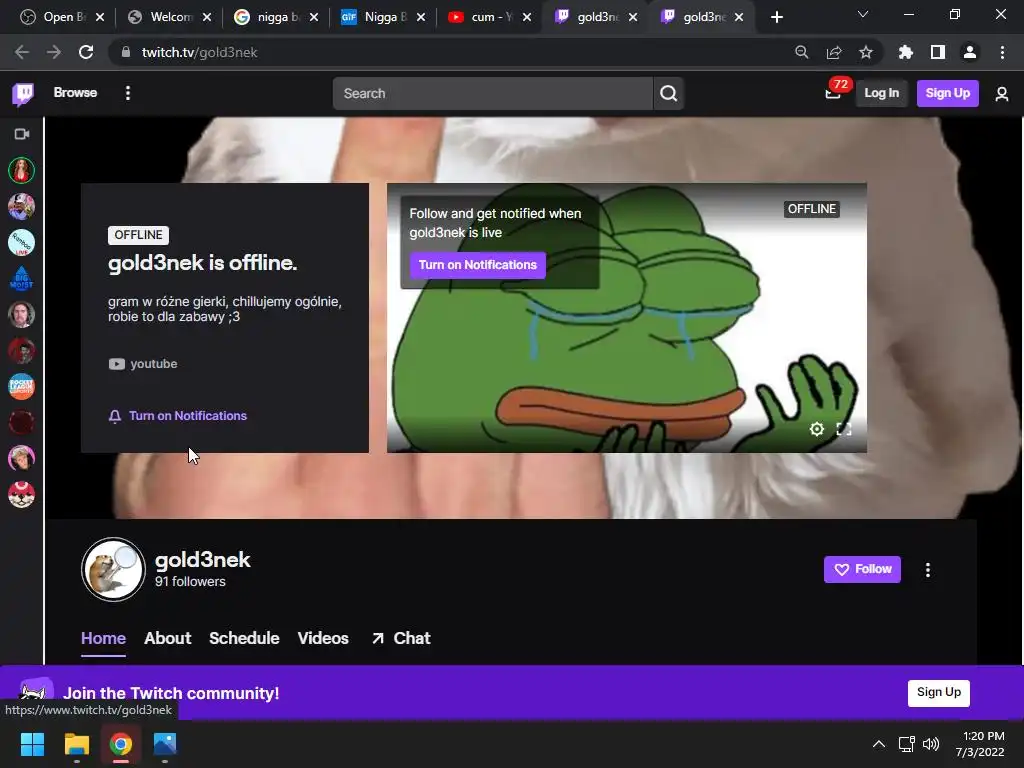This screenshot has width=1024, height=768.
Task: Open video player settings gear
Action: click(x=816, y=429)
